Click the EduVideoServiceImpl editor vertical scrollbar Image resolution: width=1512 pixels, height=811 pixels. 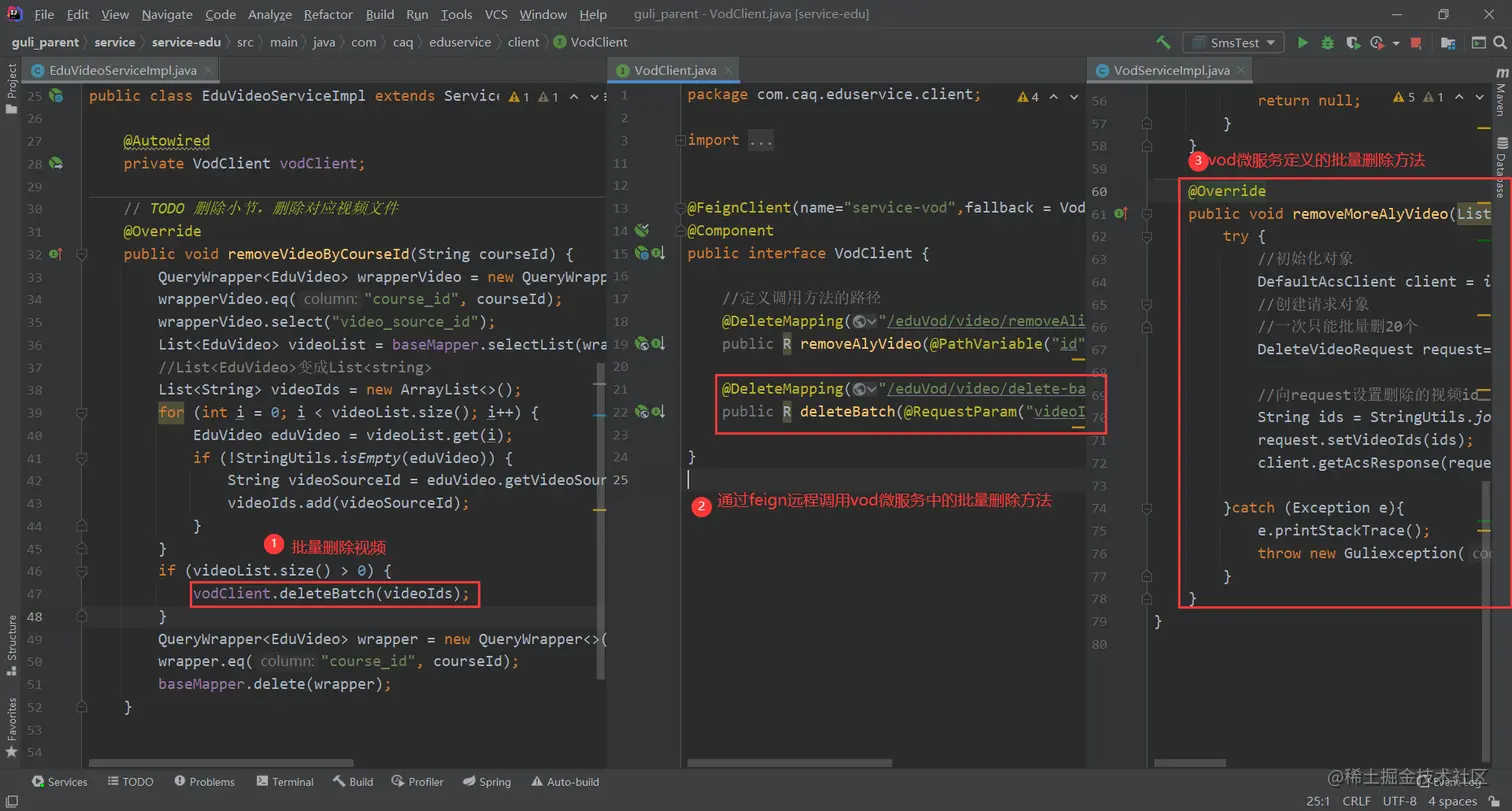click(603, 520)
